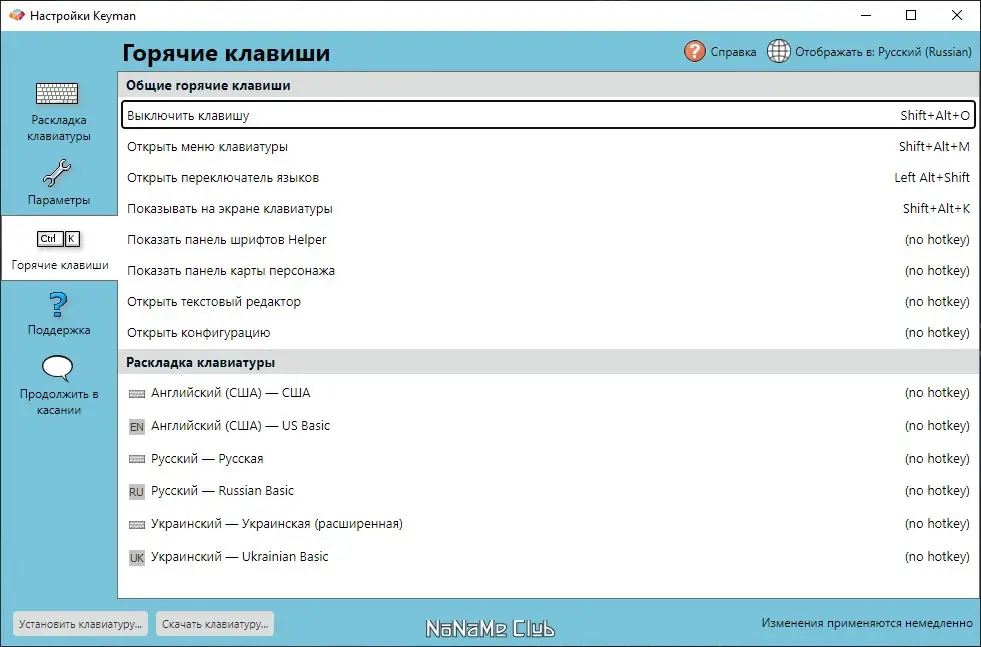
Task: Select the Ctrl K hotkeys icon
Action: (59, 238)
